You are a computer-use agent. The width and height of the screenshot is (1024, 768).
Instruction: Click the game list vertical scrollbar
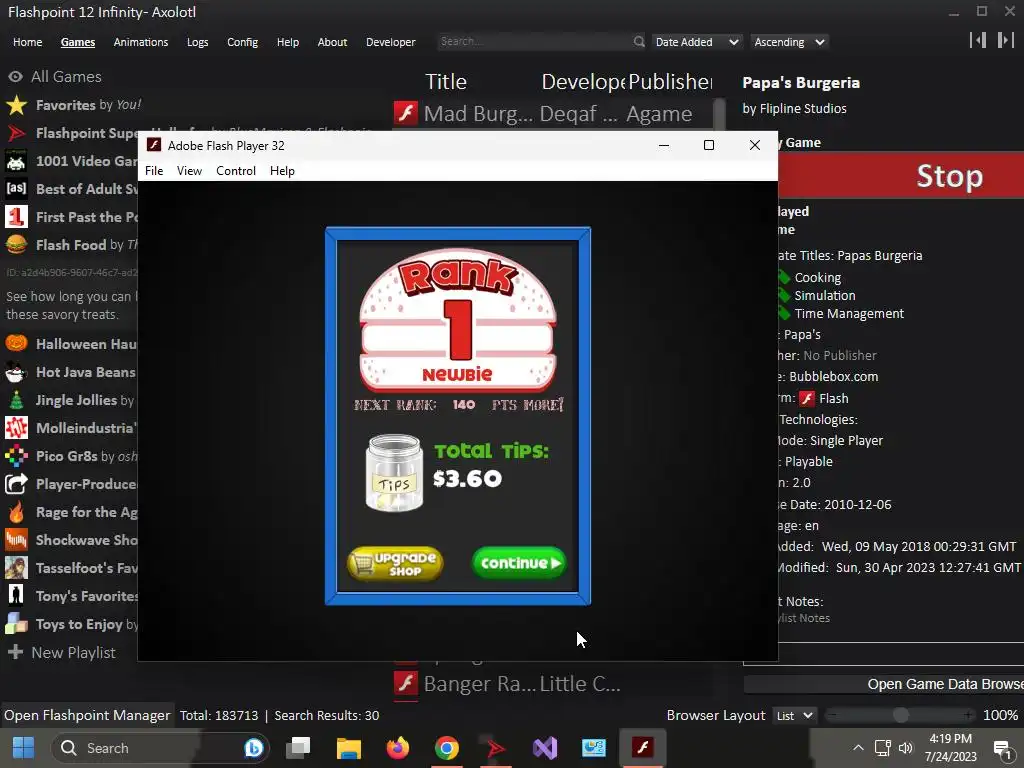click(719, 115)
